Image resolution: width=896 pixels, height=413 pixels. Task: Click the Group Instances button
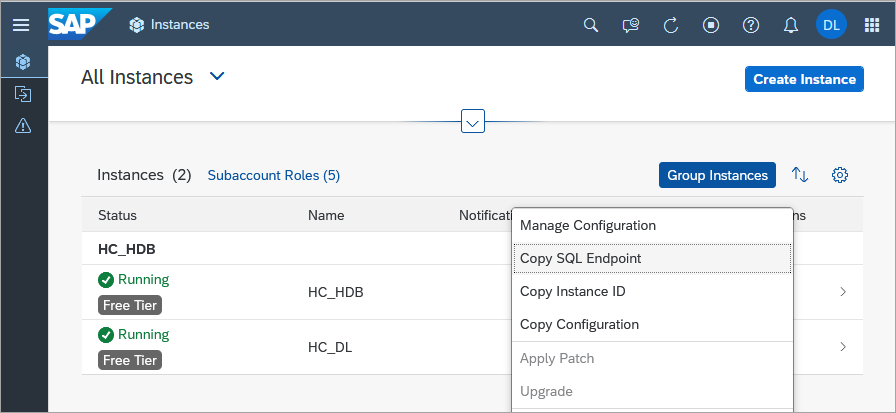coord(717,175)
